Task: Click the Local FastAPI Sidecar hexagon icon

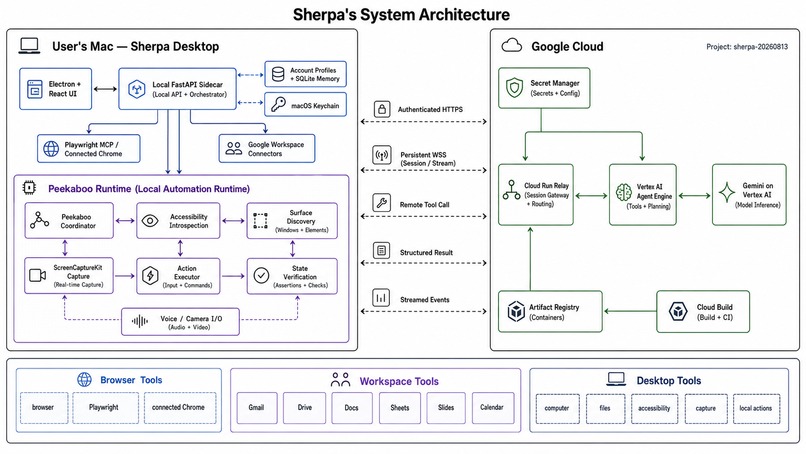Action: [x=136, y=89]
